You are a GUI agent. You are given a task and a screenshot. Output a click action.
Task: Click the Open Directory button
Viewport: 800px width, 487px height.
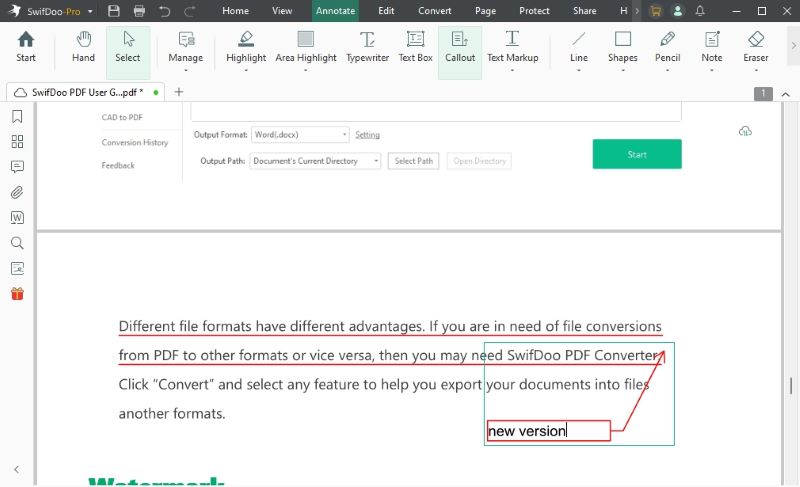click(479, 161)
